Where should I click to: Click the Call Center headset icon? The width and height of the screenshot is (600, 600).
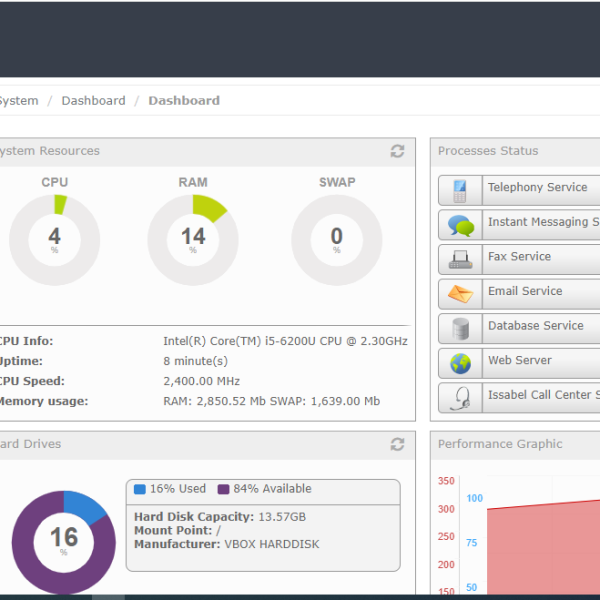coord(460,397)
